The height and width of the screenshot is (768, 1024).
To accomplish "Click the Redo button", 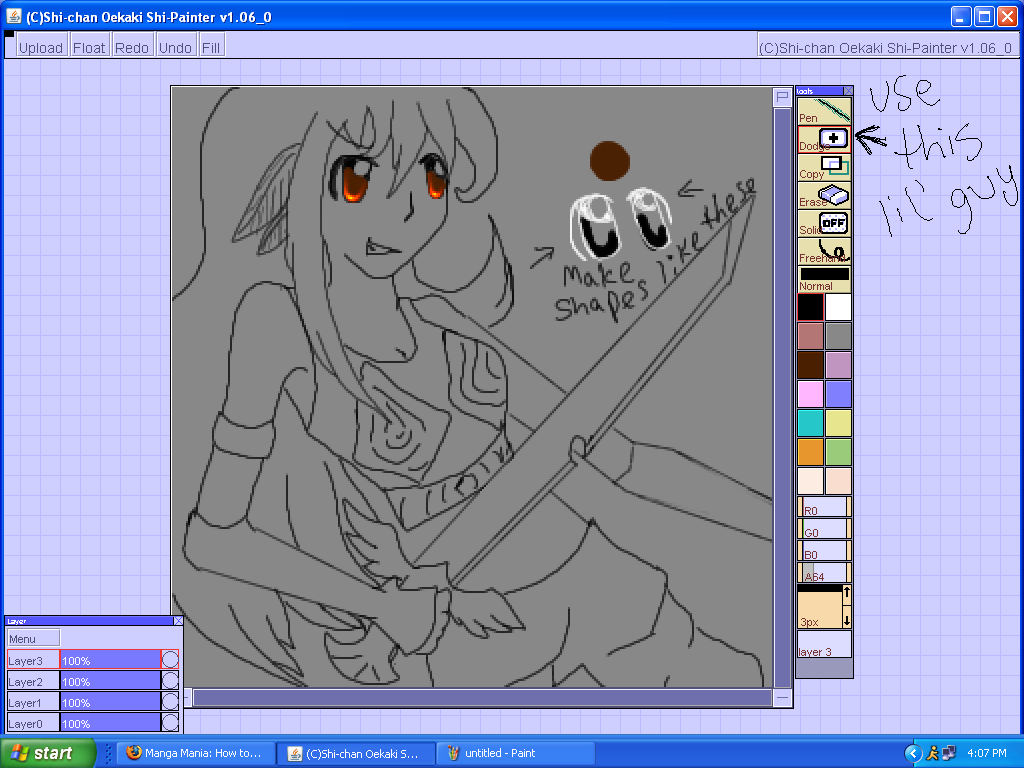I will pos(132,47).
